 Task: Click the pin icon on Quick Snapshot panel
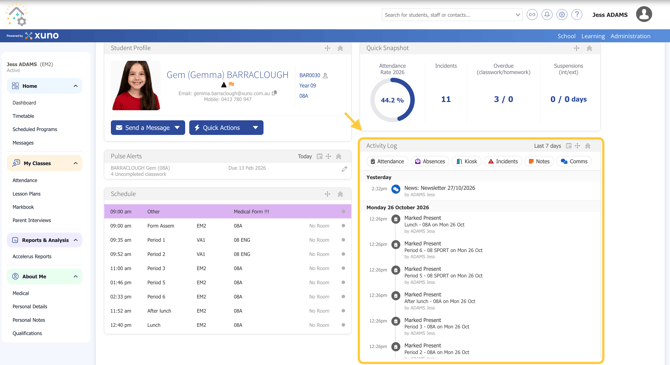click(589, 48)
